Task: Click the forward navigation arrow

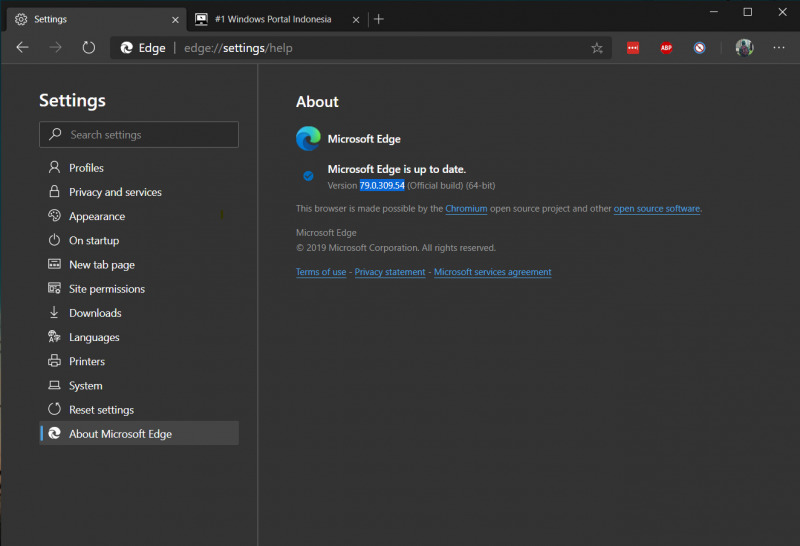Action: click(55, 48)
